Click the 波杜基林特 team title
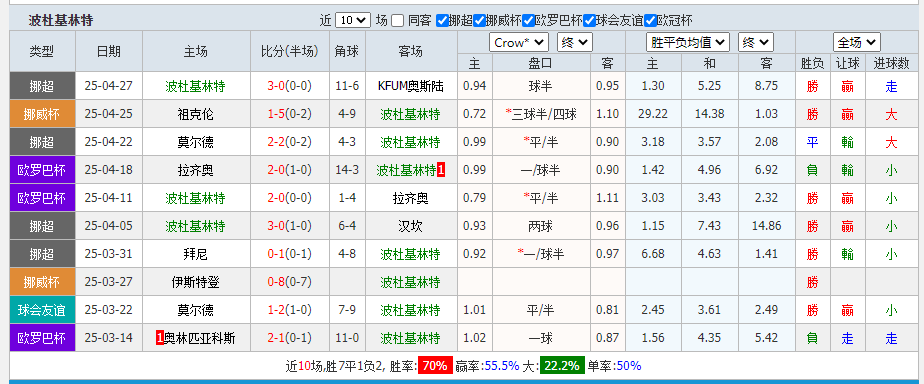 click(x=61, y=21)
